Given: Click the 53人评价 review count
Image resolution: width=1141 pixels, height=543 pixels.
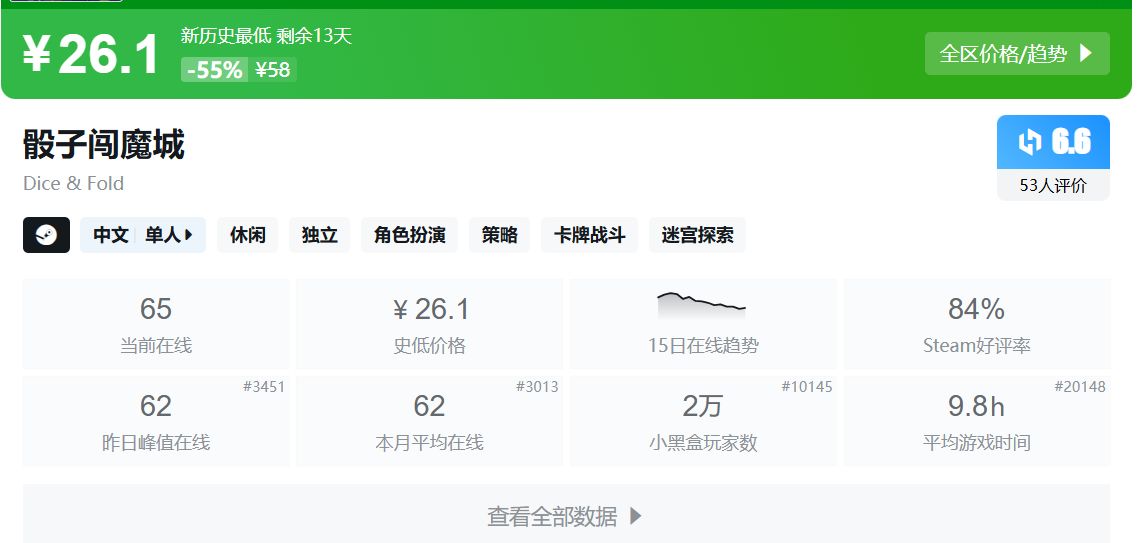Looking at the screenshot, I should (x=1053, y=185).
